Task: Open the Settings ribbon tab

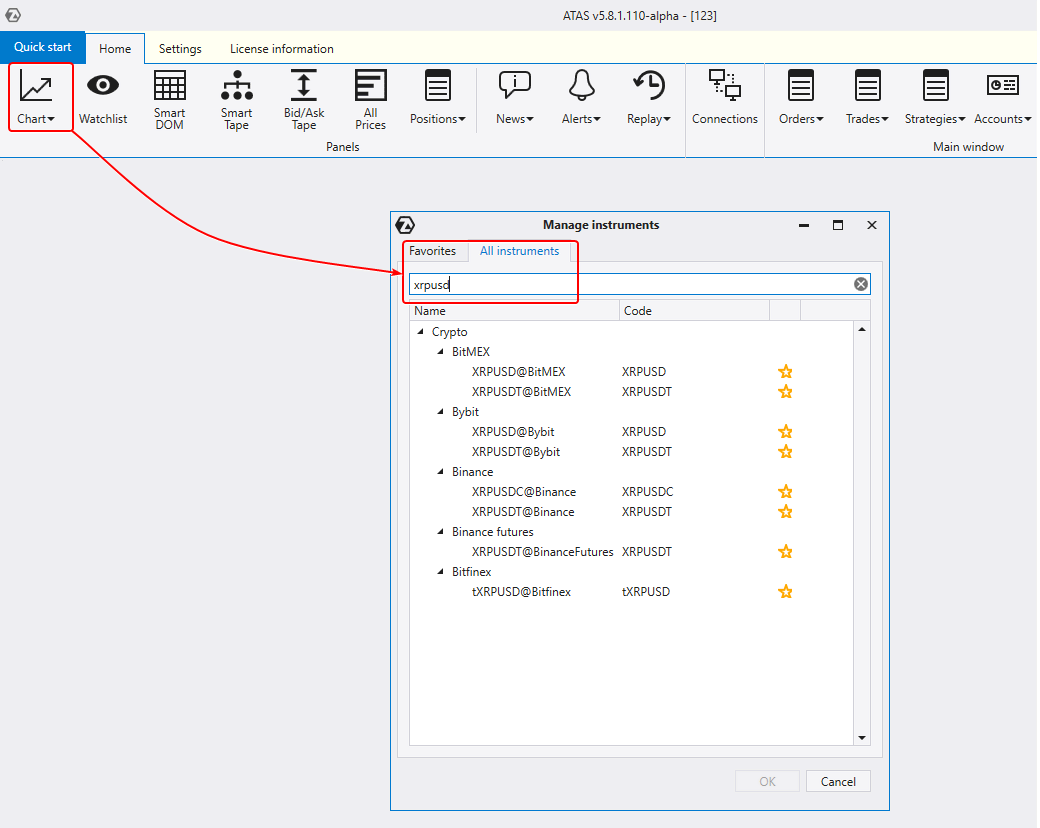Action: click(180, 49)
